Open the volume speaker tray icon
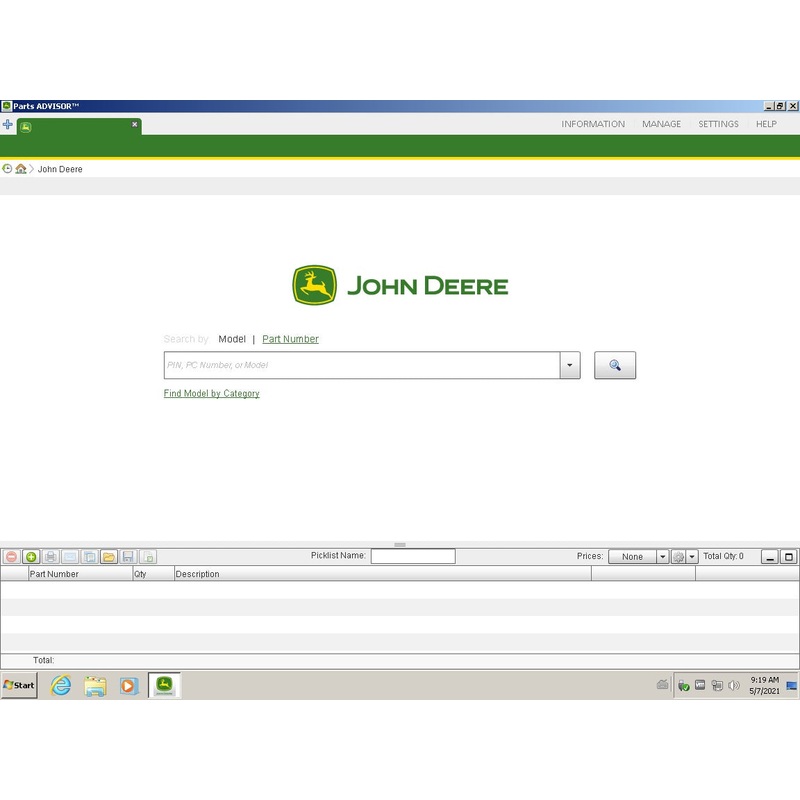 [x=734, y=685]
